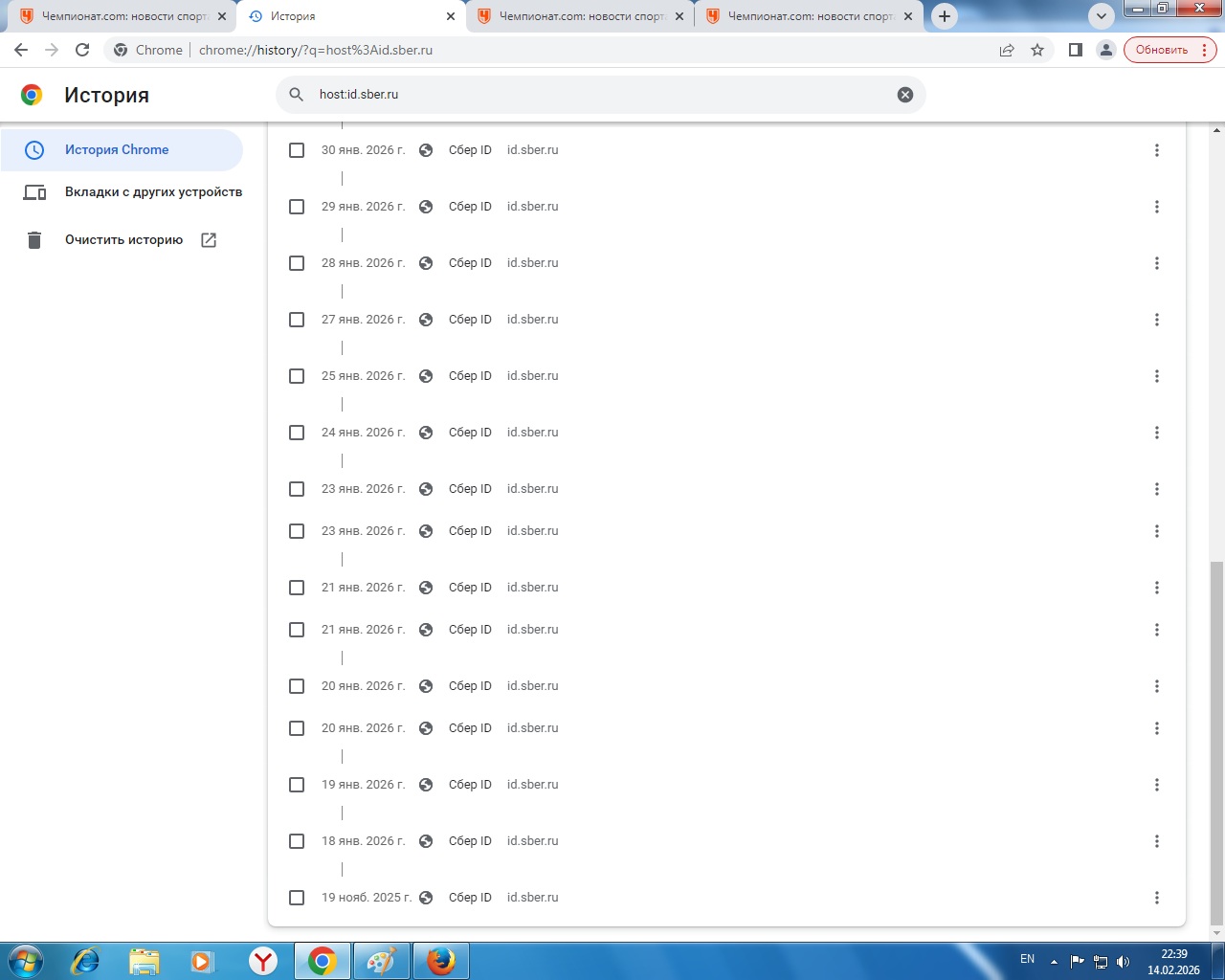Open actions menu for 29 янв. 2026 entry
This screenshot has width=1225, height=980.
click(x=1156, y=207)
